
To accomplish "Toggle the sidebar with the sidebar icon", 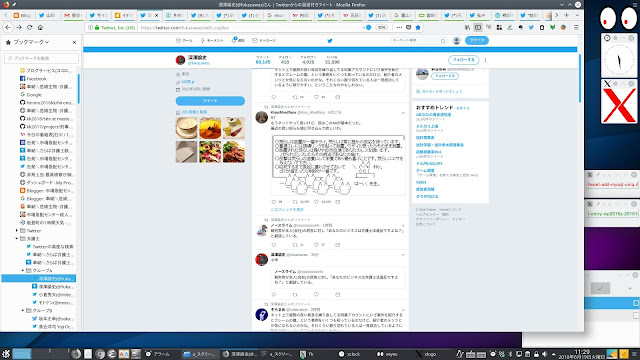I will (478, 27).
